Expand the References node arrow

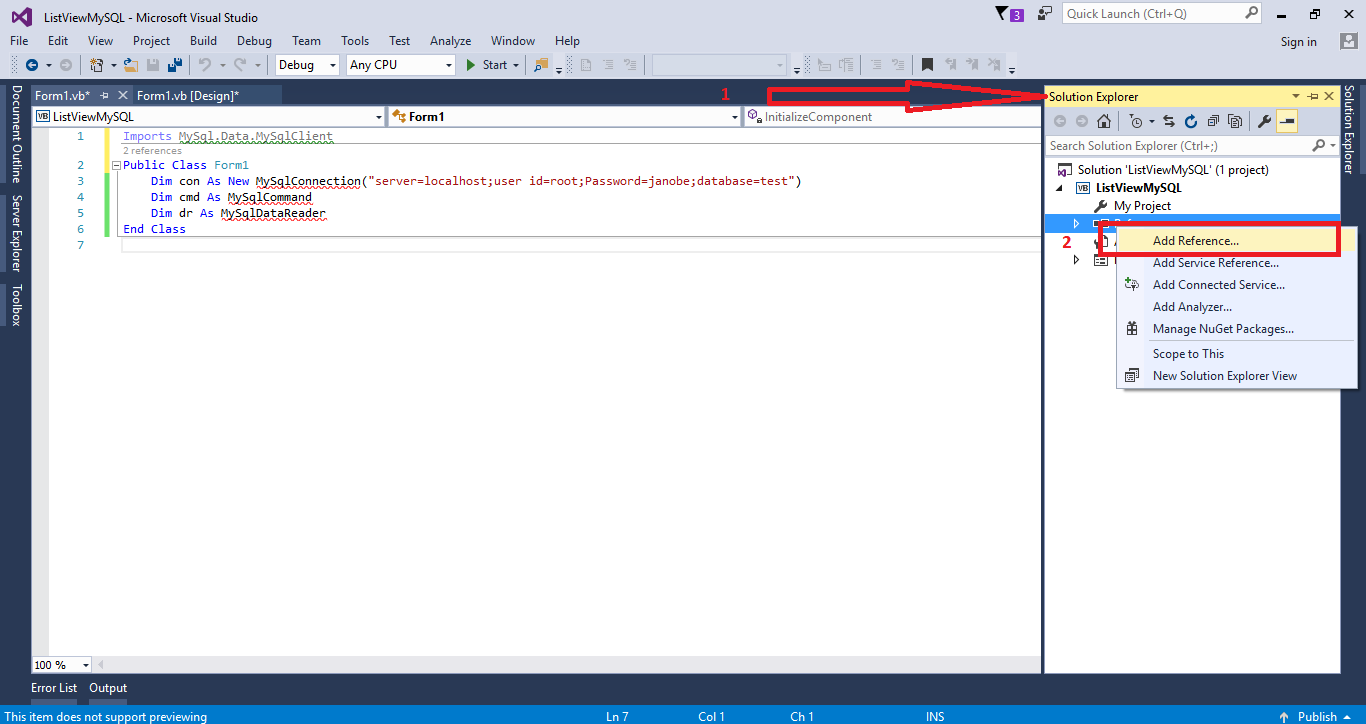[x=1077, y=223]
